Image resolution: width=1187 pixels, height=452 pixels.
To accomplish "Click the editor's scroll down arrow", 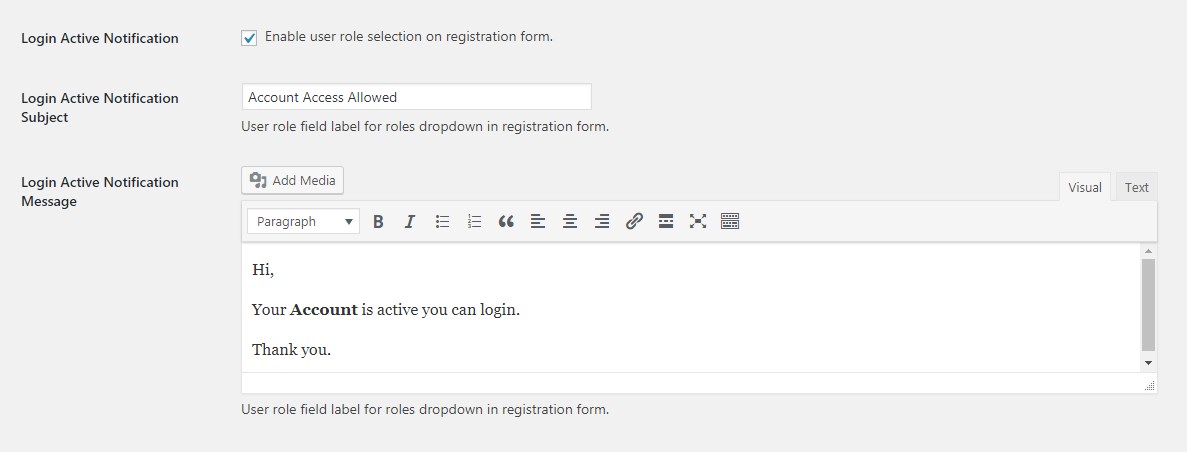I will 1148,363.
